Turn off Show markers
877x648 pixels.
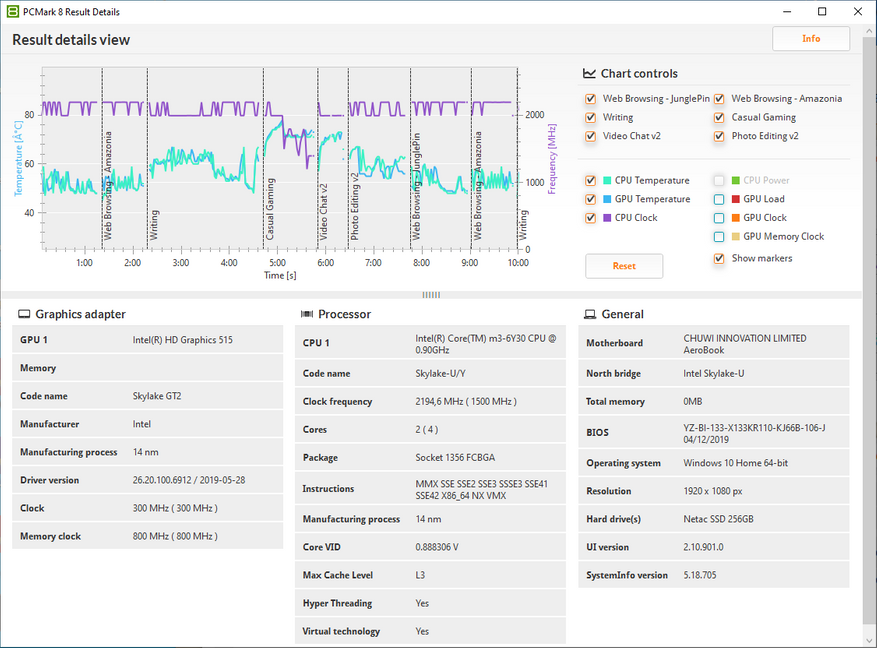pyautogui.click(x=720, y=259)
